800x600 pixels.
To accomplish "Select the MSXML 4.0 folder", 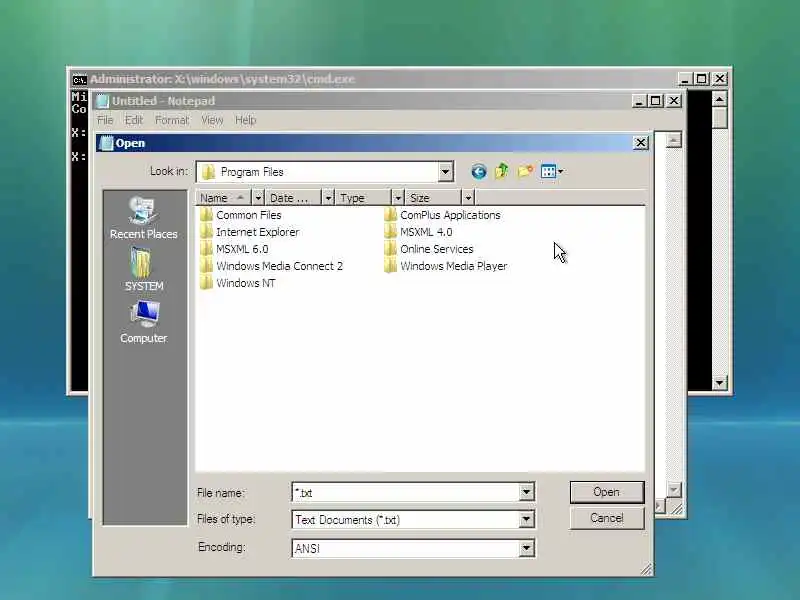I will pos(418,232).
